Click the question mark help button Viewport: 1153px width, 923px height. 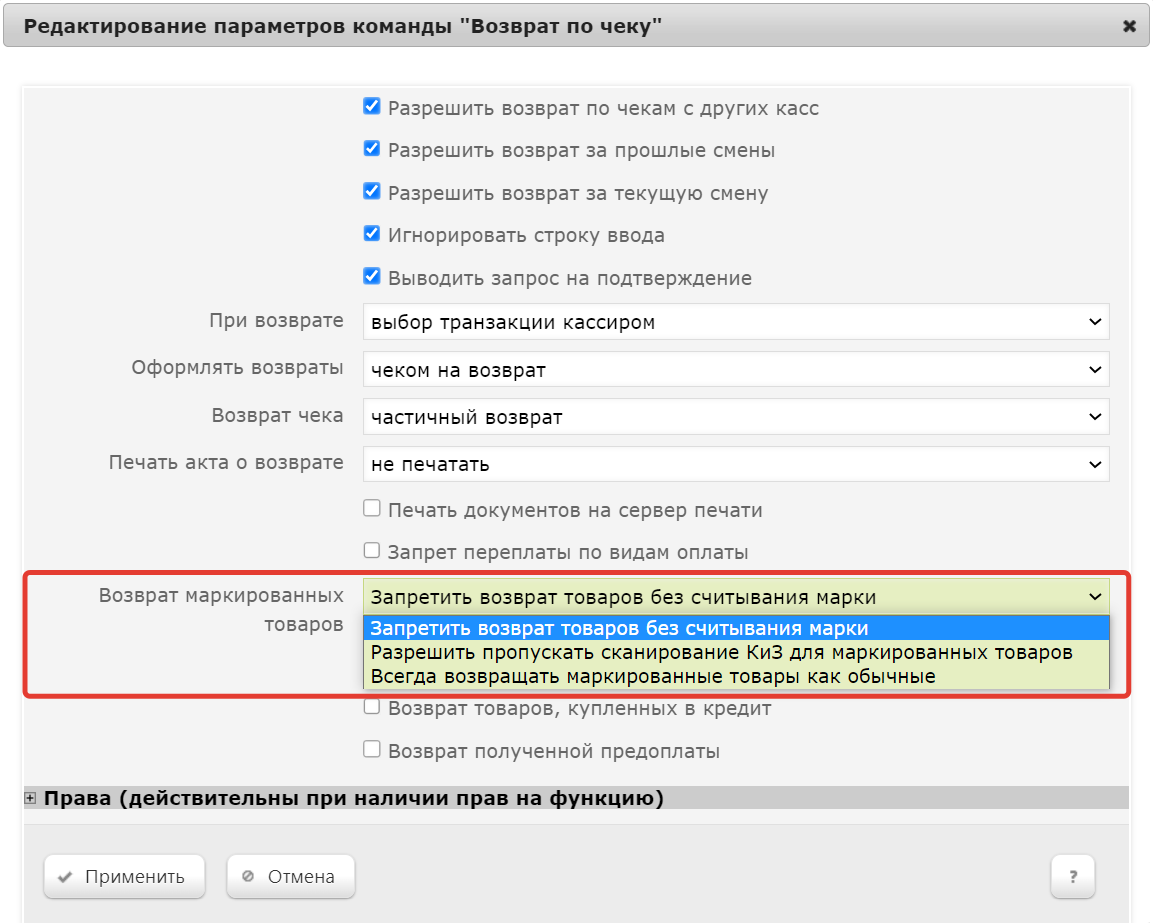click(1072, 877)
